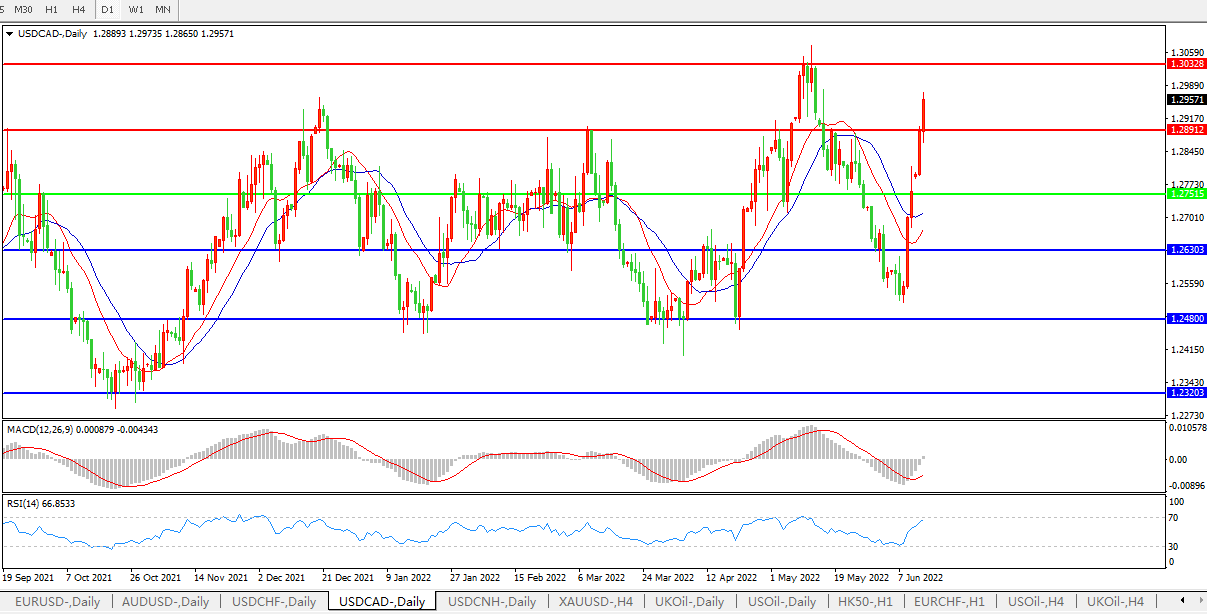The image size is (1207, 614).
Task: Select the red 1.30328 price level label
Action: click(1185, 63)
